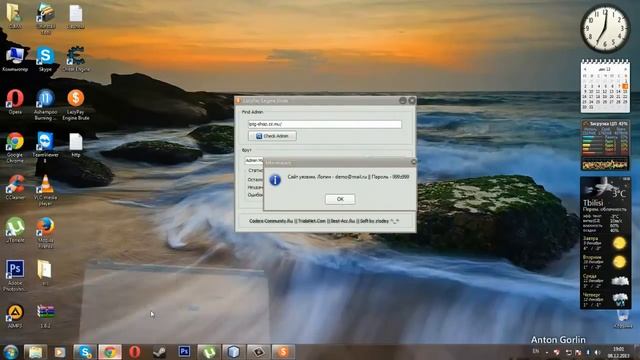Screen dimensions: 640x360
Task: Open TeamViewer desktop shortcut
Action: tap(45, 148)
